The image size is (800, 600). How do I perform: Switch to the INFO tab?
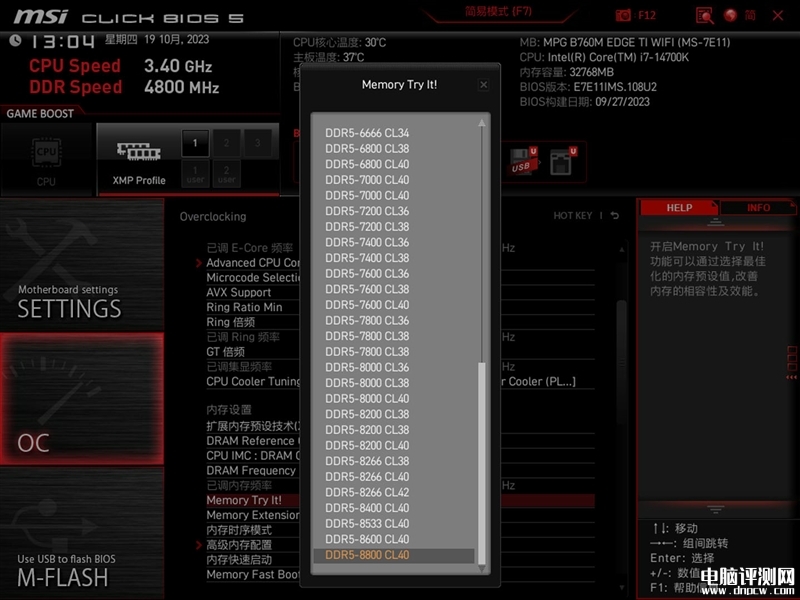click(758, 208)
